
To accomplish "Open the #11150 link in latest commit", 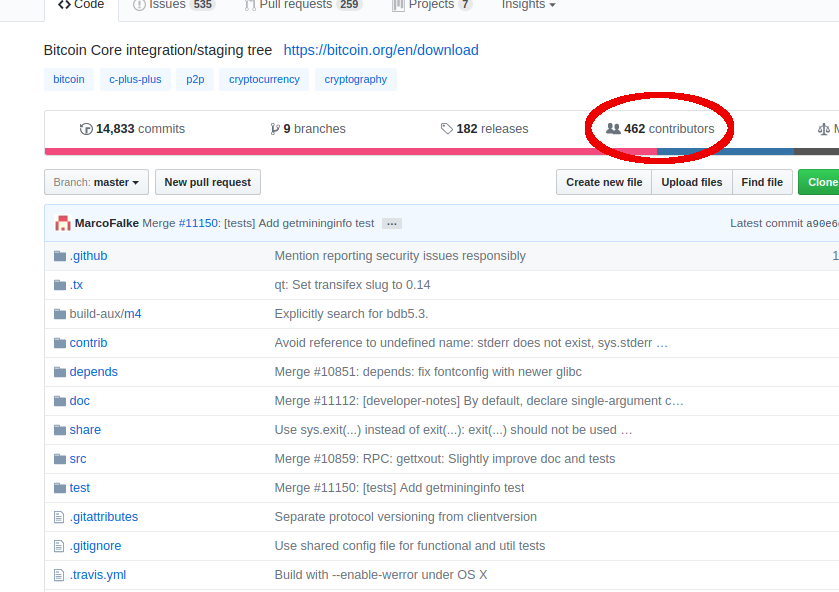I will tap(198, 223).
